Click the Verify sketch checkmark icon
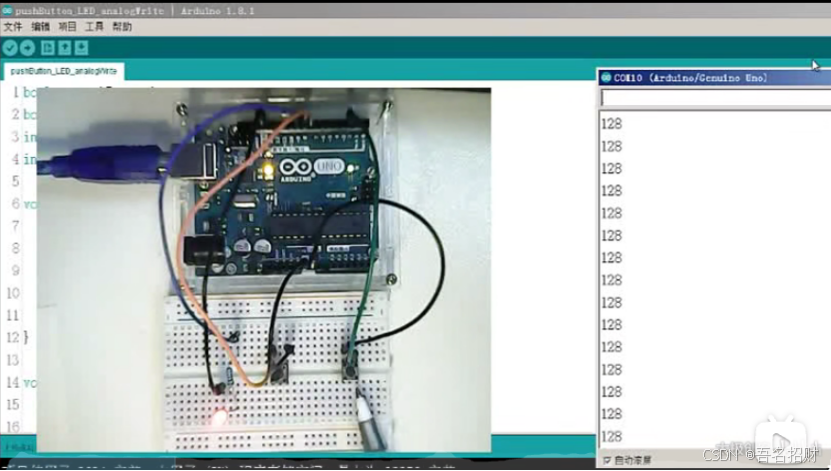Image resolution: width=831 pixels, height=471 pixels. [x=10, y=48]
